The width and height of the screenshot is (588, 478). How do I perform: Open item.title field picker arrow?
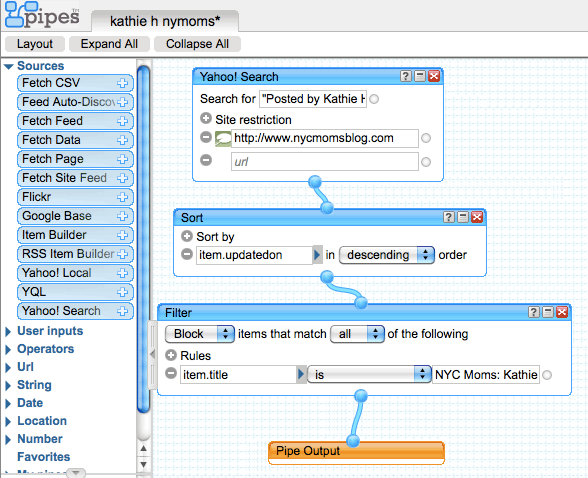[x=301, y=374]
